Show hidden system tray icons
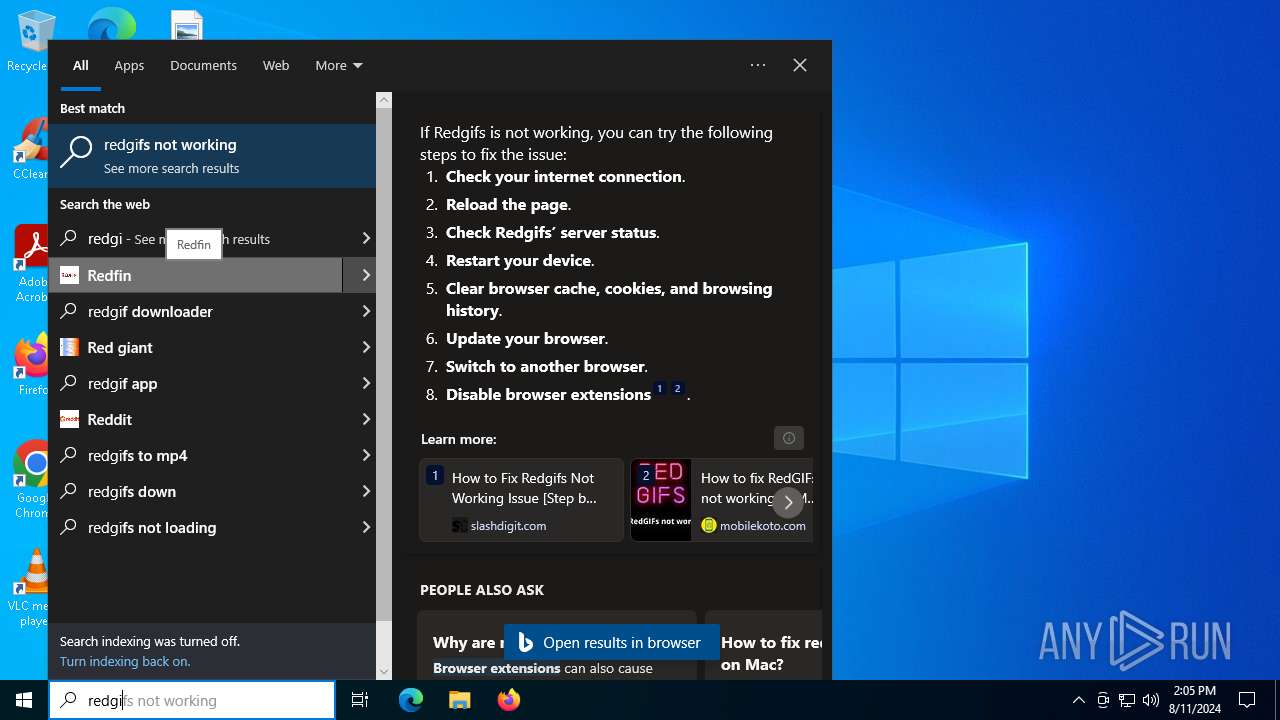The height and width of the screenshot is (720, 1280). 1078,700
